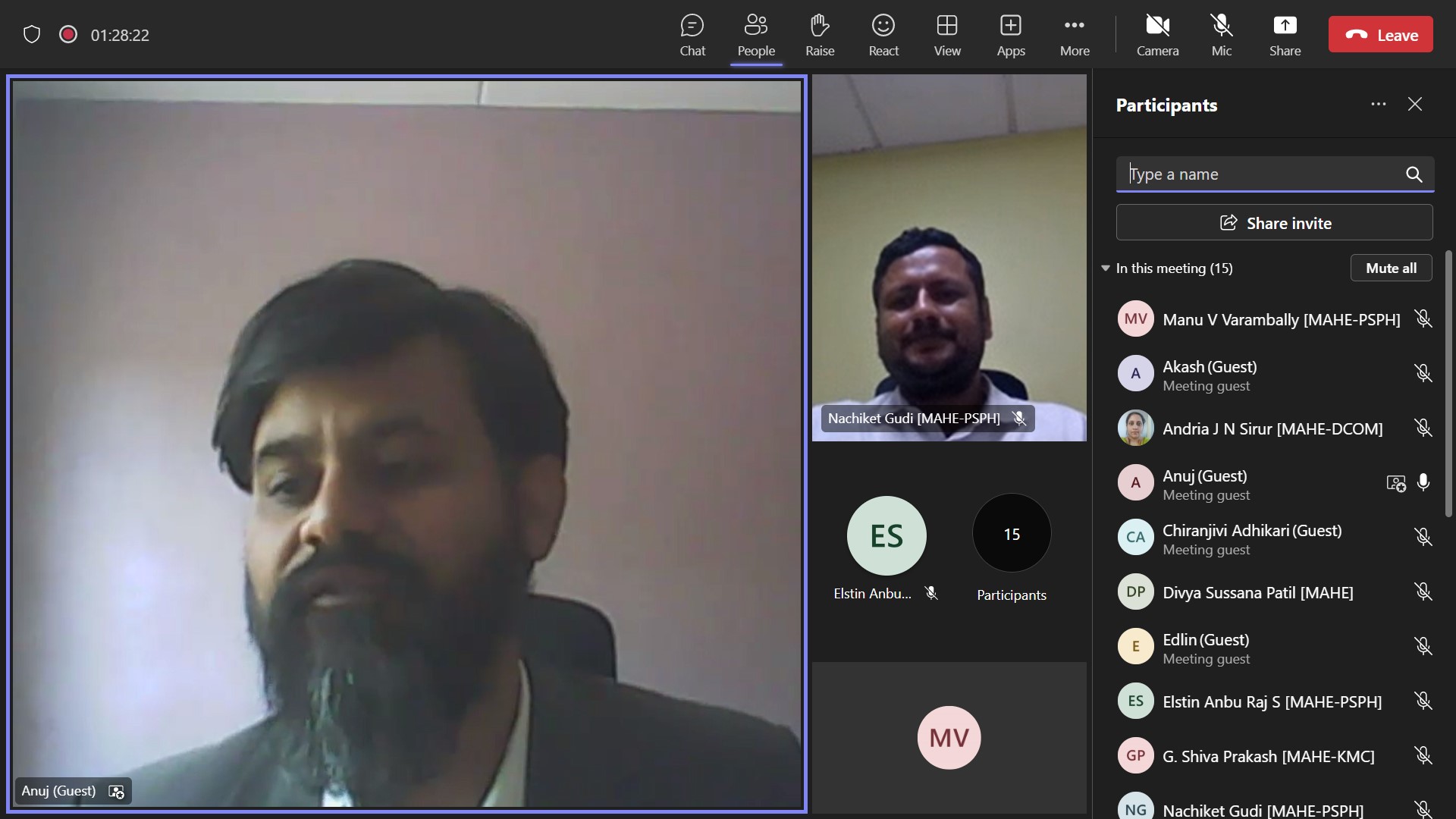Click the participants list scrollbar

(x=1448, y=383)
